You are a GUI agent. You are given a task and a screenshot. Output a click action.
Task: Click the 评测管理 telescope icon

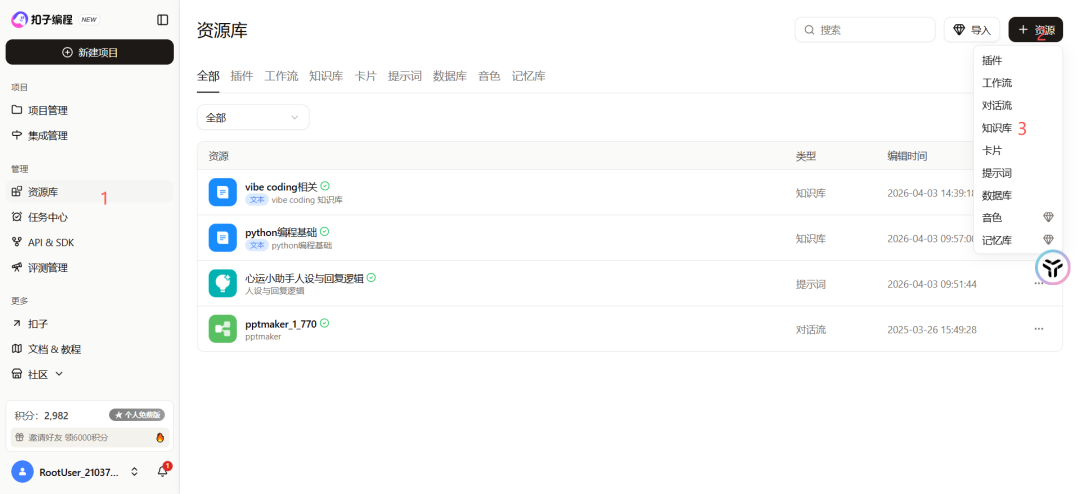[x=17, y=267]
